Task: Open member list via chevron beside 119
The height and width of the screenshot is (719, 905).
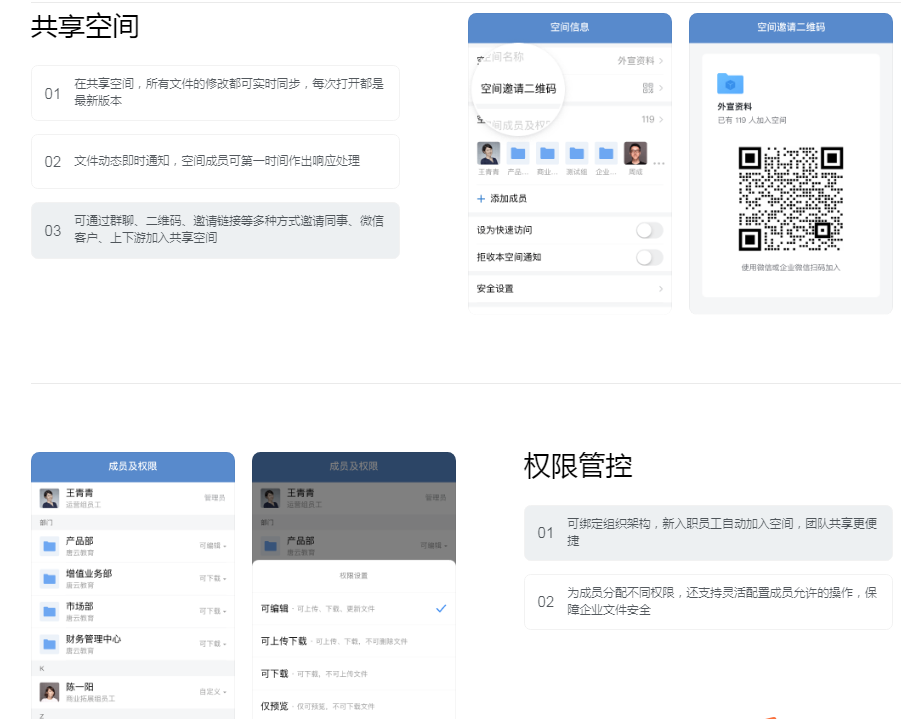Action: pyautogui.click(x=661, y=119)
